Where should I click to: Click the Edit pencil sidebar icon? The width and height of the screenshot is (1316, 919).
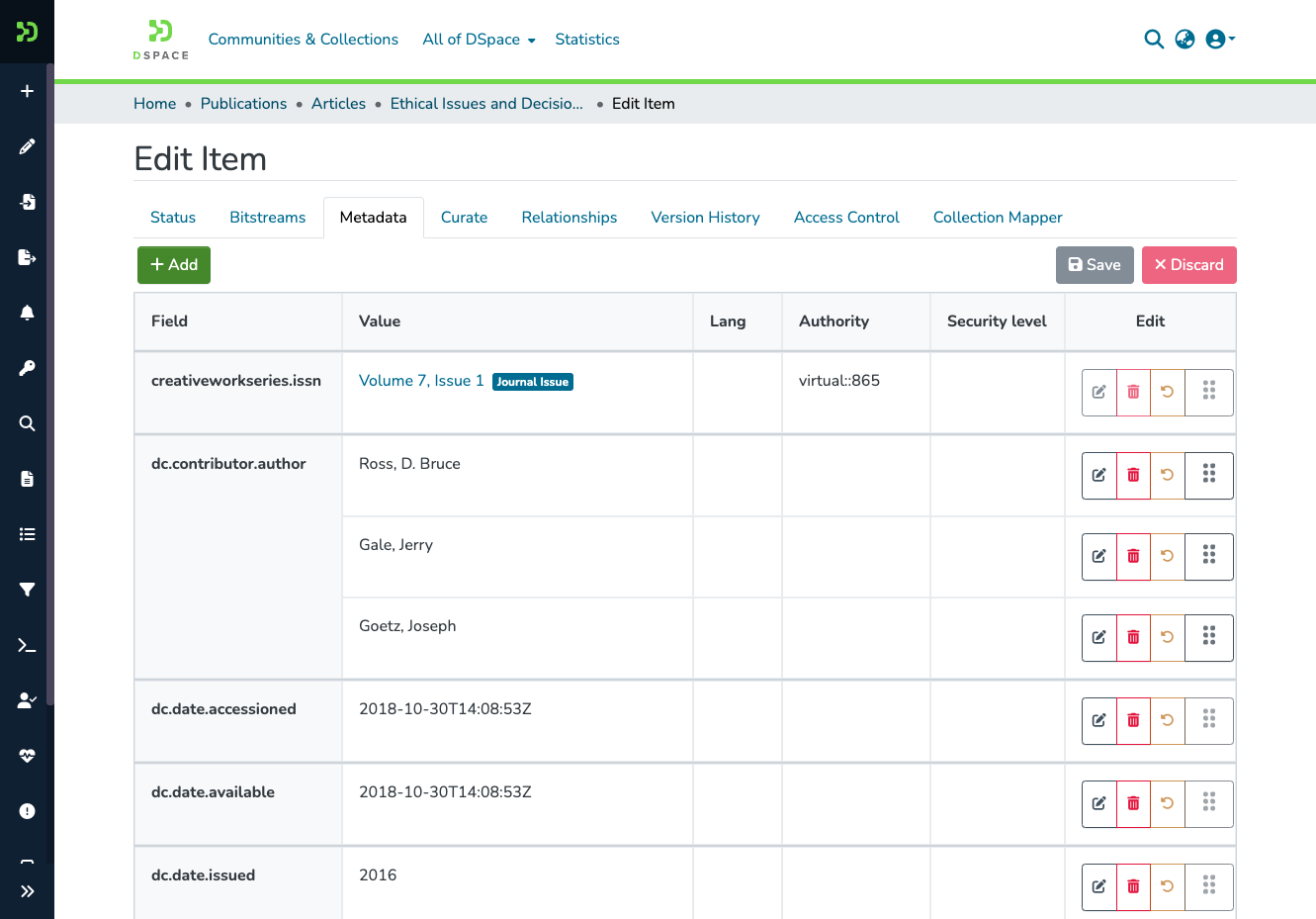[x=27, y=146]
